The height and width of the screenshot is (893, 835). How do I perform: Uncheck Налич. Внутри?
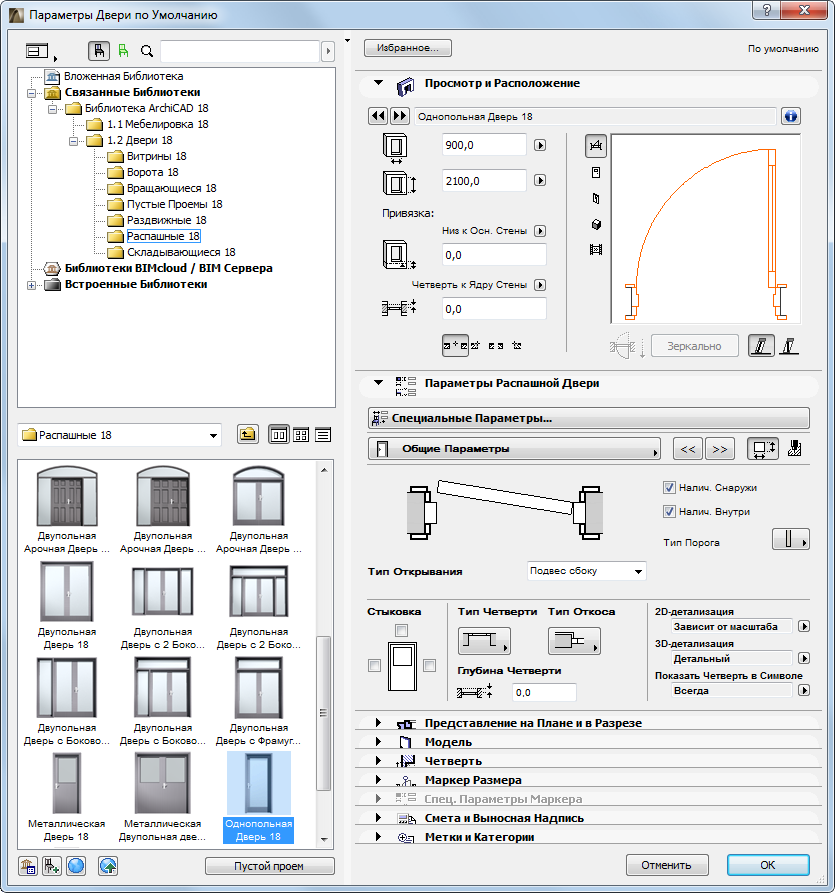point(671,513)
